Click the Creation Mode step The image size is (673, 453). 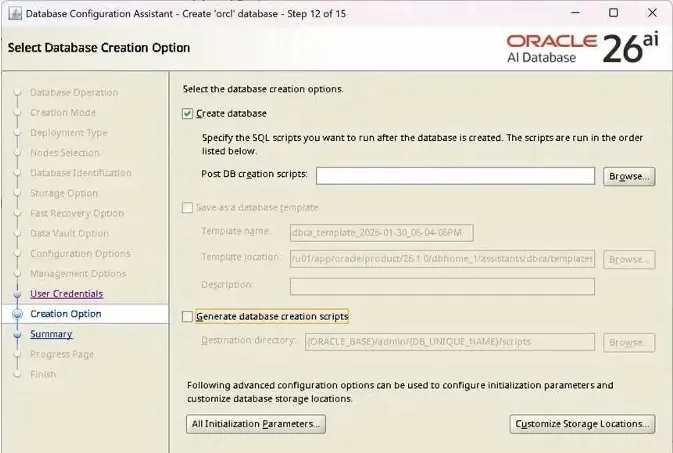[63, 112]
